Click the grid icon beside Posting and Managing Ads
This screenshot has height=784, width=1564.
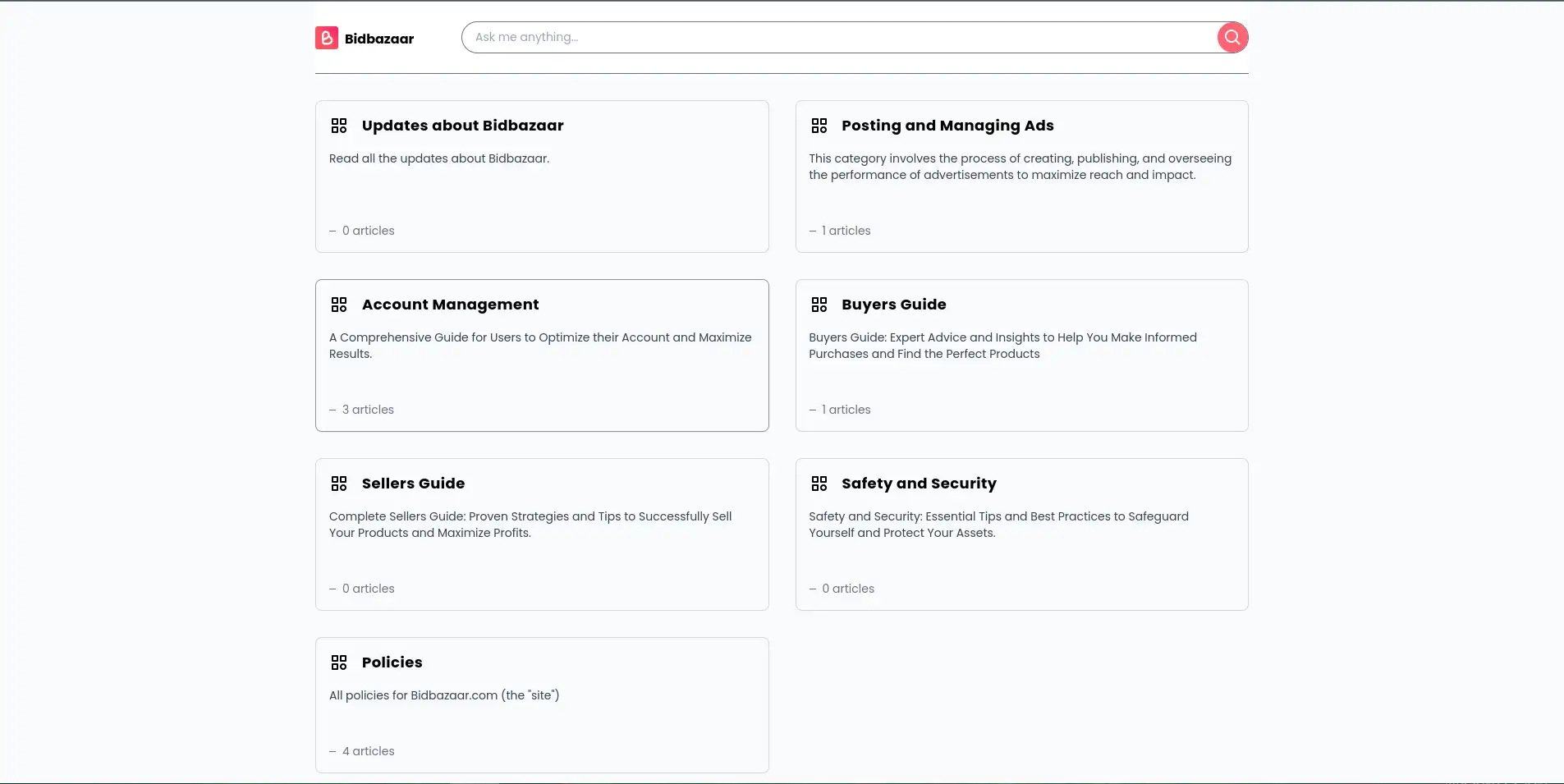[819, 126]
